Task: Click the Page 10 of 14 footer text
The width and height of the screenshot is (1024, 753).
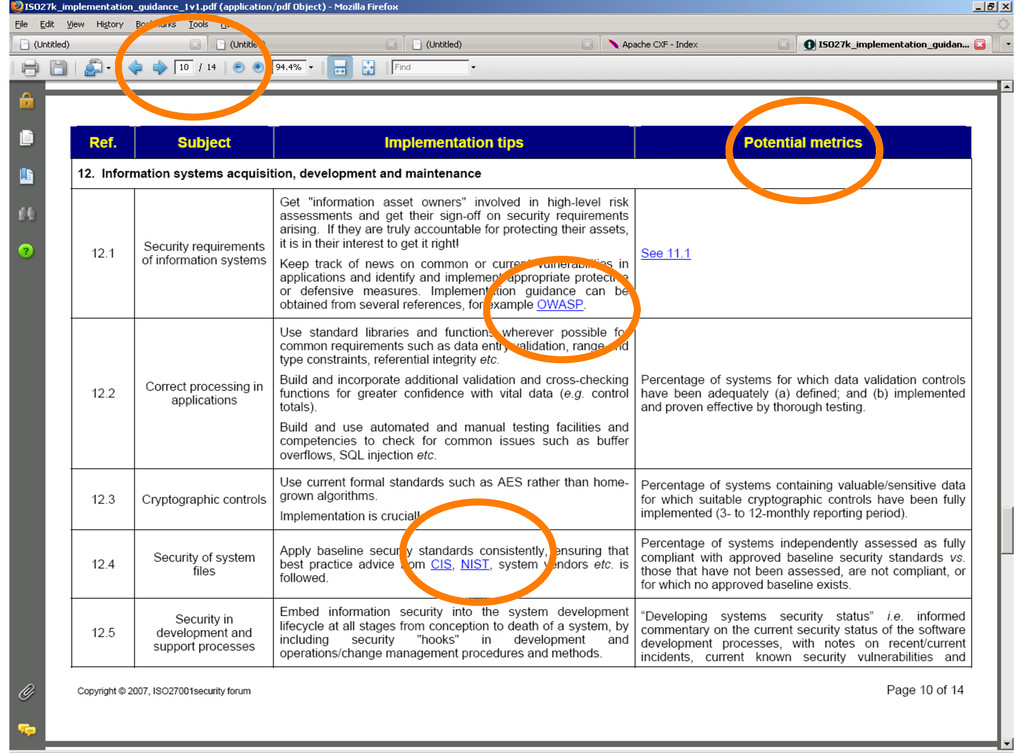Action: pyautogui.click(x=925, y=690)
